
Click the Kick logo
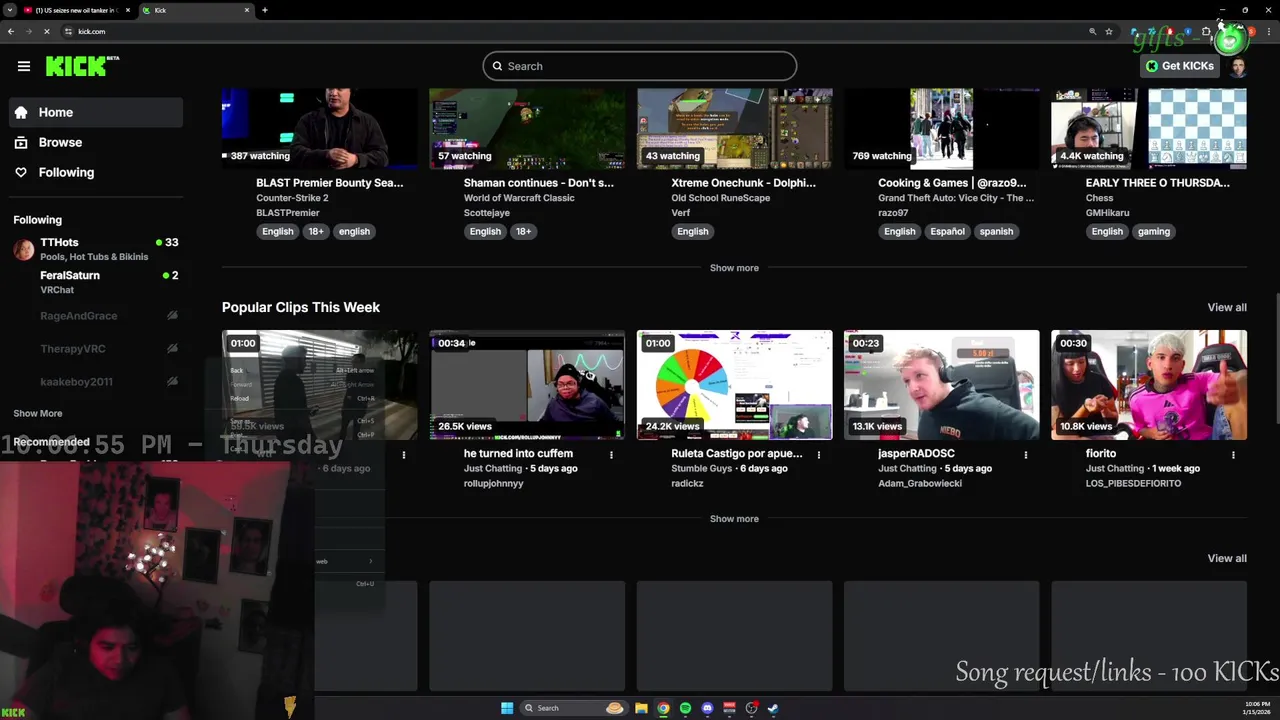click(x=82, y=66)
